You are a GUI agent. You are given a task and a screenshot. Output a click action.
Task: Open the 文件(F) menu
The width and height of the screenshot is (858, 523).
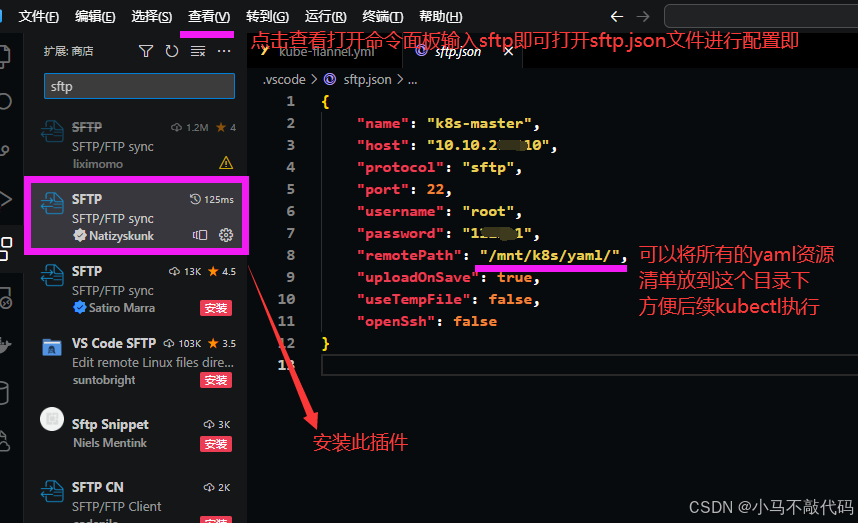pyautogui.click(x=38, y=16)
